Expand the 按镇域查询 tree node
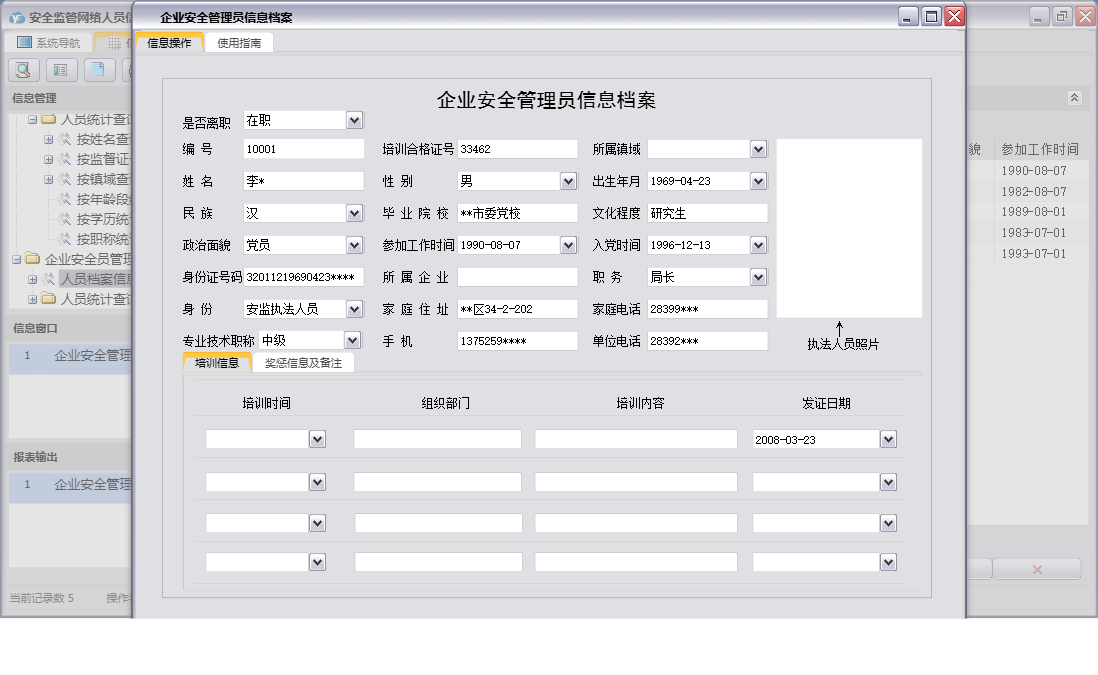Image resolution: width=1098 pixels, height=675 pixels. (x=47, y=180)
